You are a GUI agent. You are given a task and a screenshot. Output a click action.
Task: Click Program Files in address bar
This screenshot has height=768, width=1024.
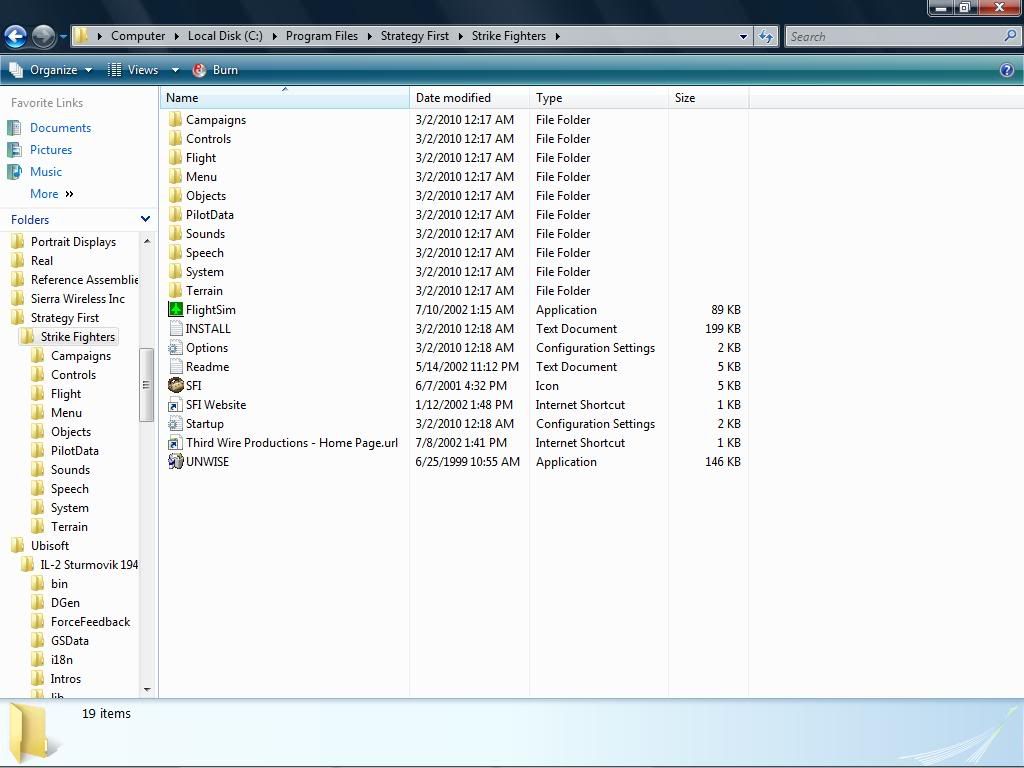click(322, 36)
